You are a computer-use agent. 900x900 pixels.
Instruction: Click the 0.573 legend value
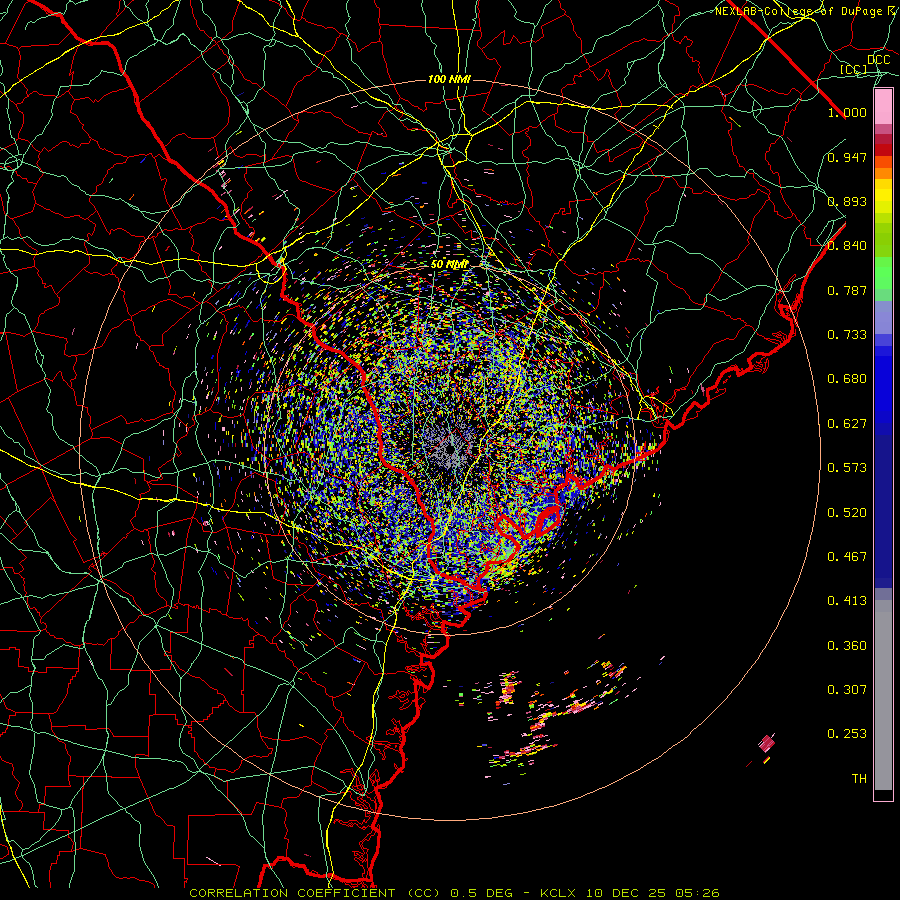pyautogui.click(x=847, y=468)
